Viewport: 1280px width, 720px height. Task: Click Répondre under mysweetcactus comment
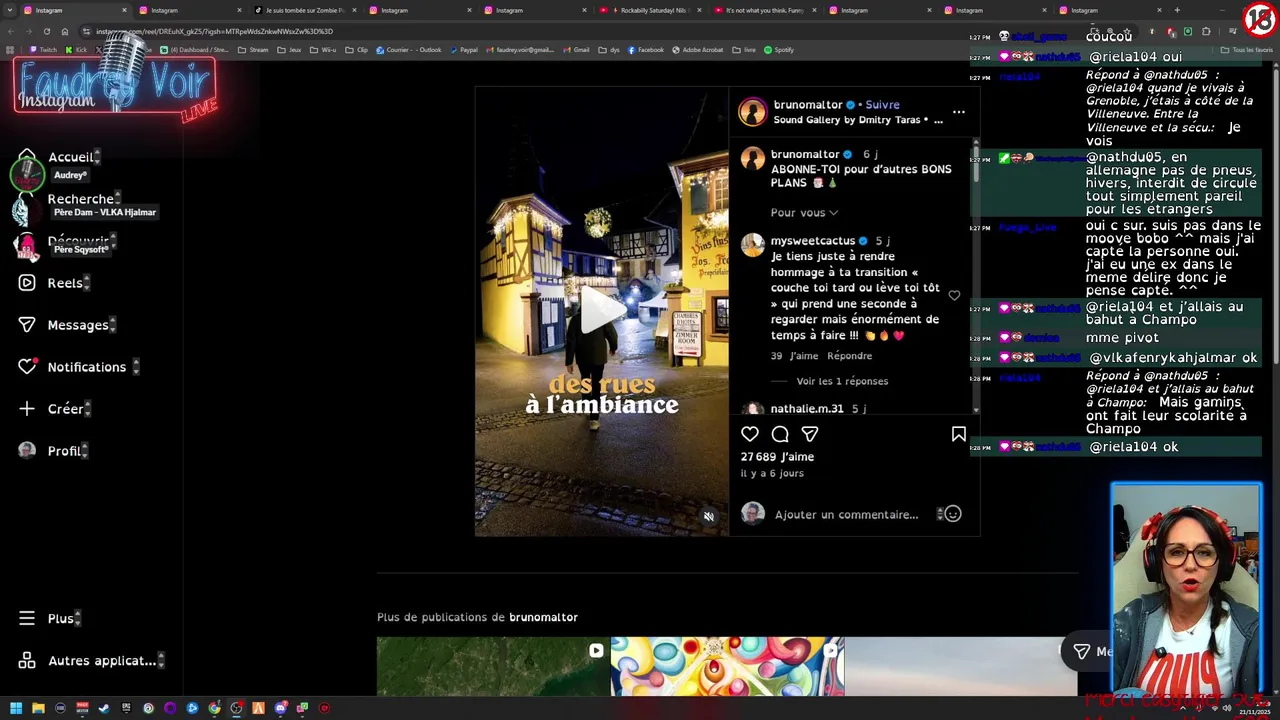tap(850, 356)
